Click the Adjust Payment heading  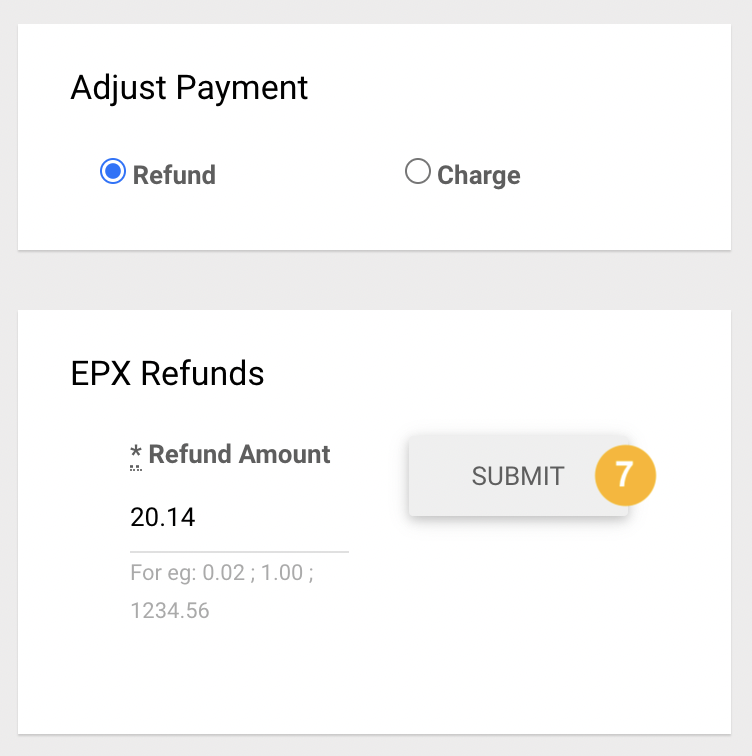(x=189, y=88)
